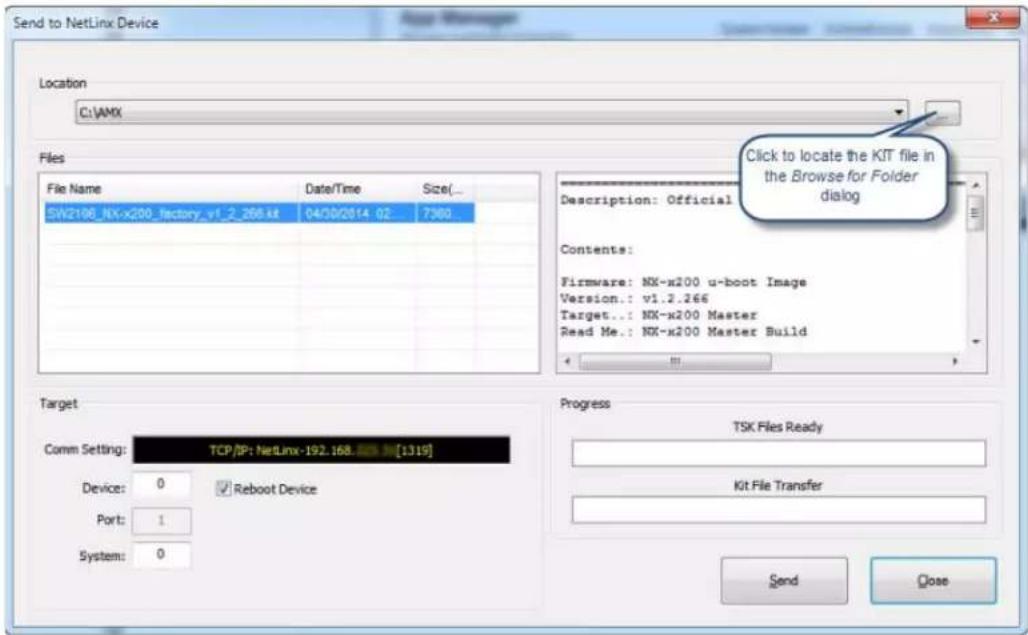Screen dimensions: 1028x635
Task: Click the System number input field
Action: (x=161, y=556)
